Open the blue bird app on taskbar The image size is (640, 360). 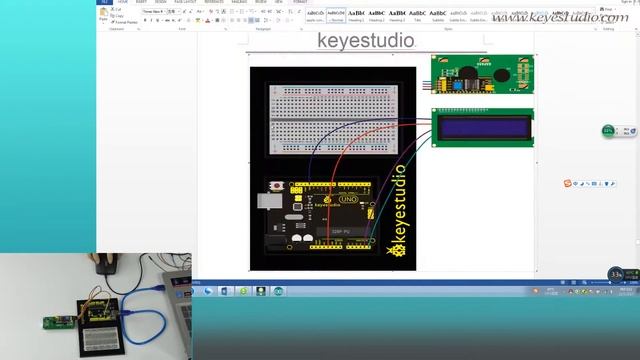[208, 291]
